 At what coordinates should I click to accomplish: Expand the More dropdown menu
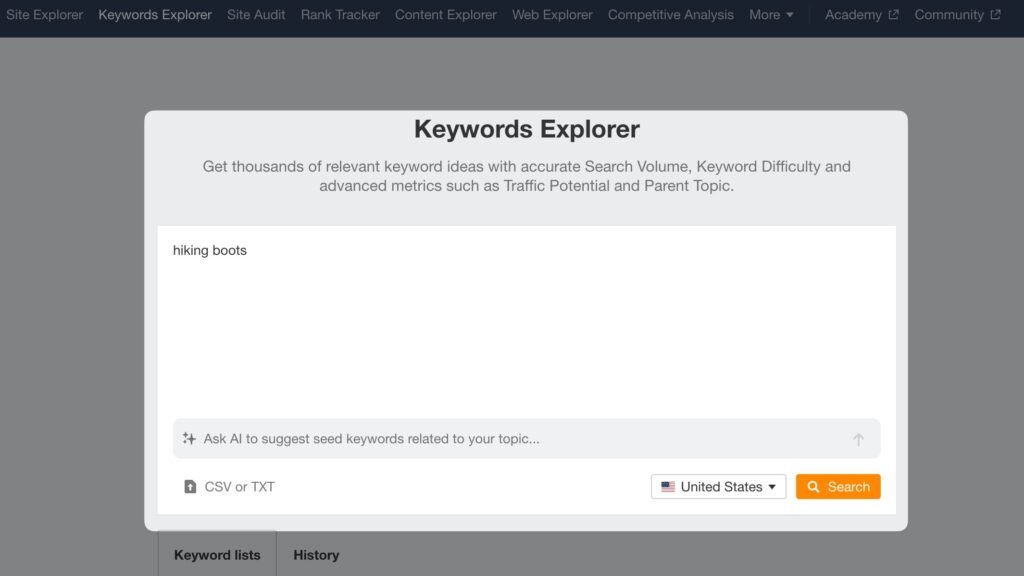point(771,14)
